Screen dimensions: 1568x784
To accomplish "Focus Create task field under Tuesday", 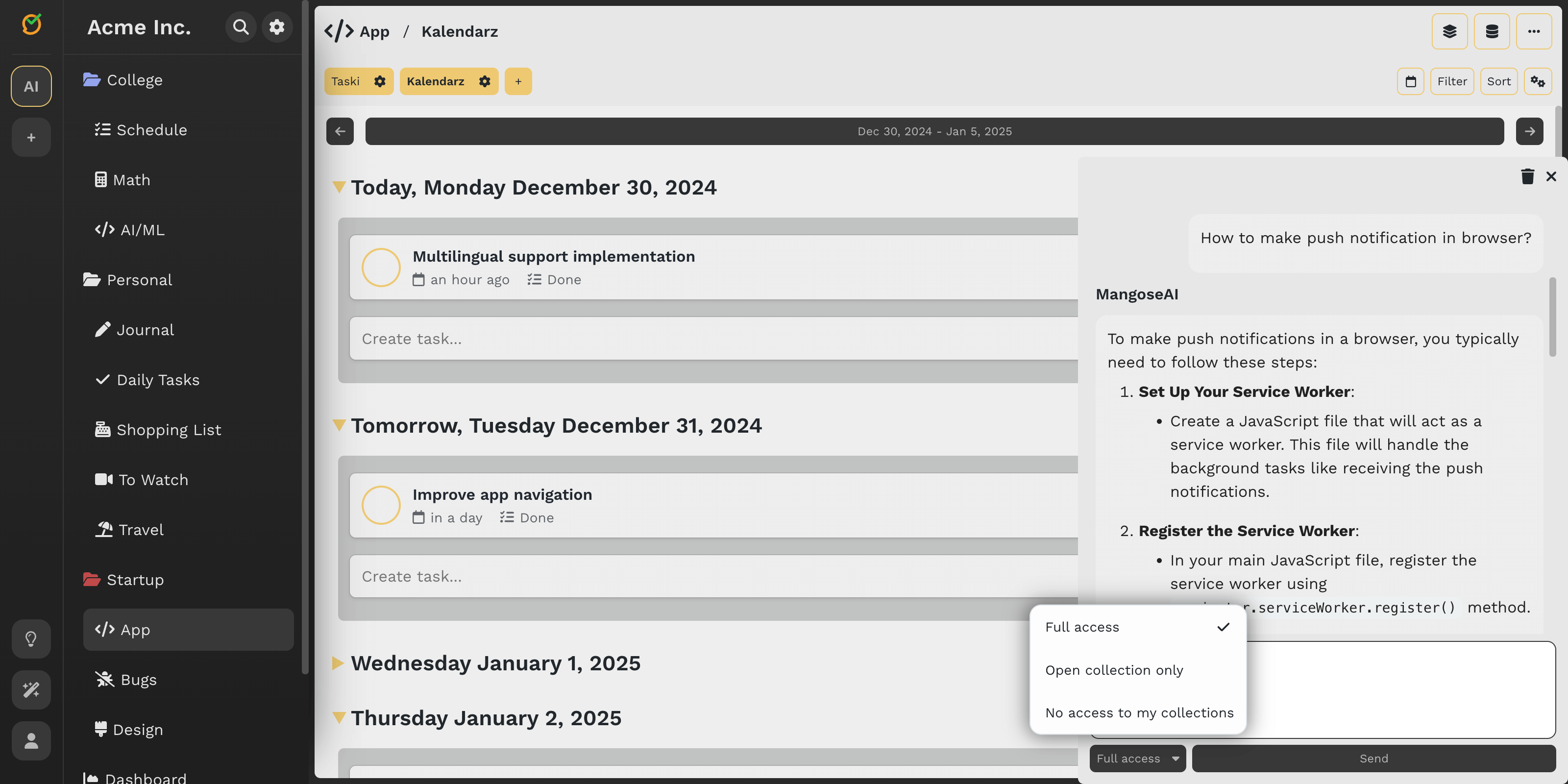I will (x=713, y=576).
